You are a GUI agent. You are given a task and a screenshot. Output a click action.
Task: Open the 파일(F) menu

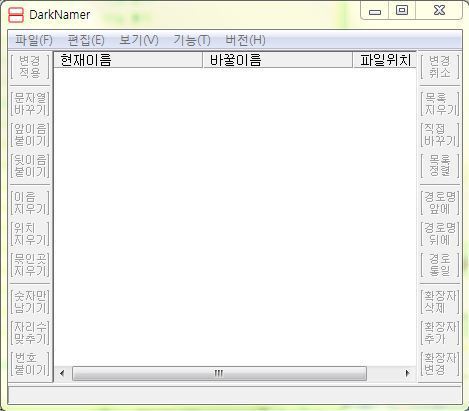point(34,40)
